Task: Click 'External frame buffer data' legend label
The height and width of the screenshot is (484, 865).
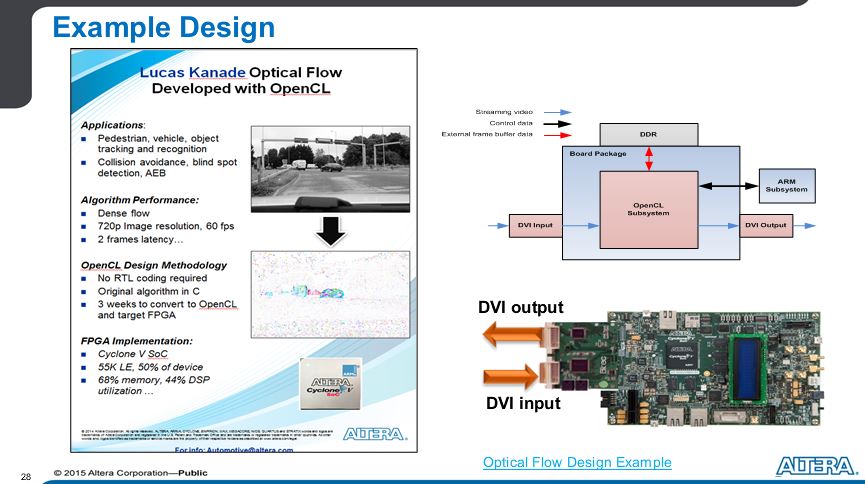Action: point(487,134)
